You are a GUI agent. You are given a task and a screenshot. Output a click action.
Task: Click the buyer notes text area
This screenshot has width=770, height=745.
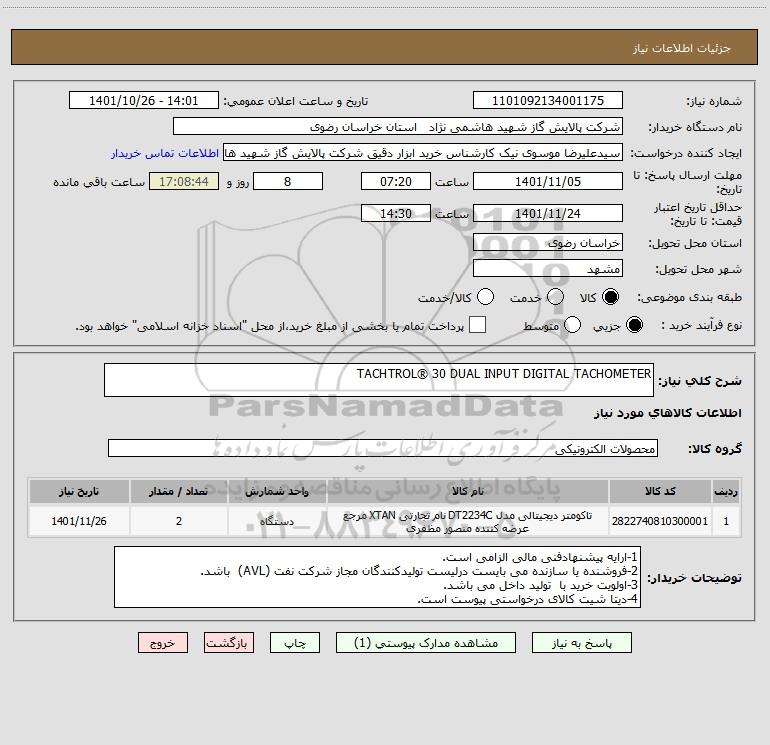click(377, 578)
